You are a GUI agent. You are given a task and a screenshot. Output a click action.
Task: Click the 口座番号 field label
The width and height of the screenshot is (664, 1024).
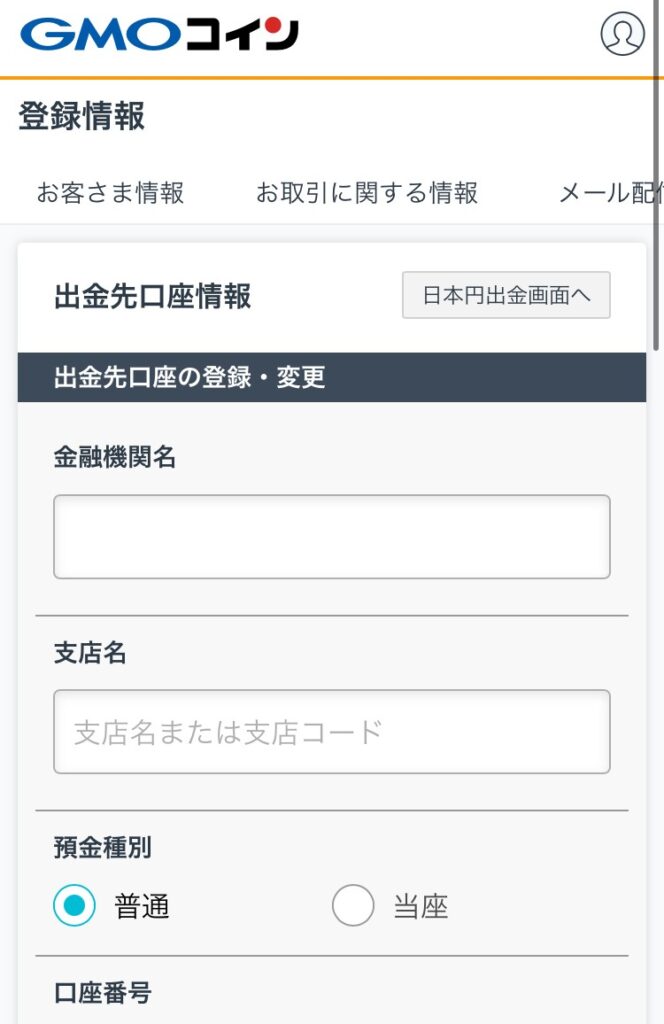point(103,993)
